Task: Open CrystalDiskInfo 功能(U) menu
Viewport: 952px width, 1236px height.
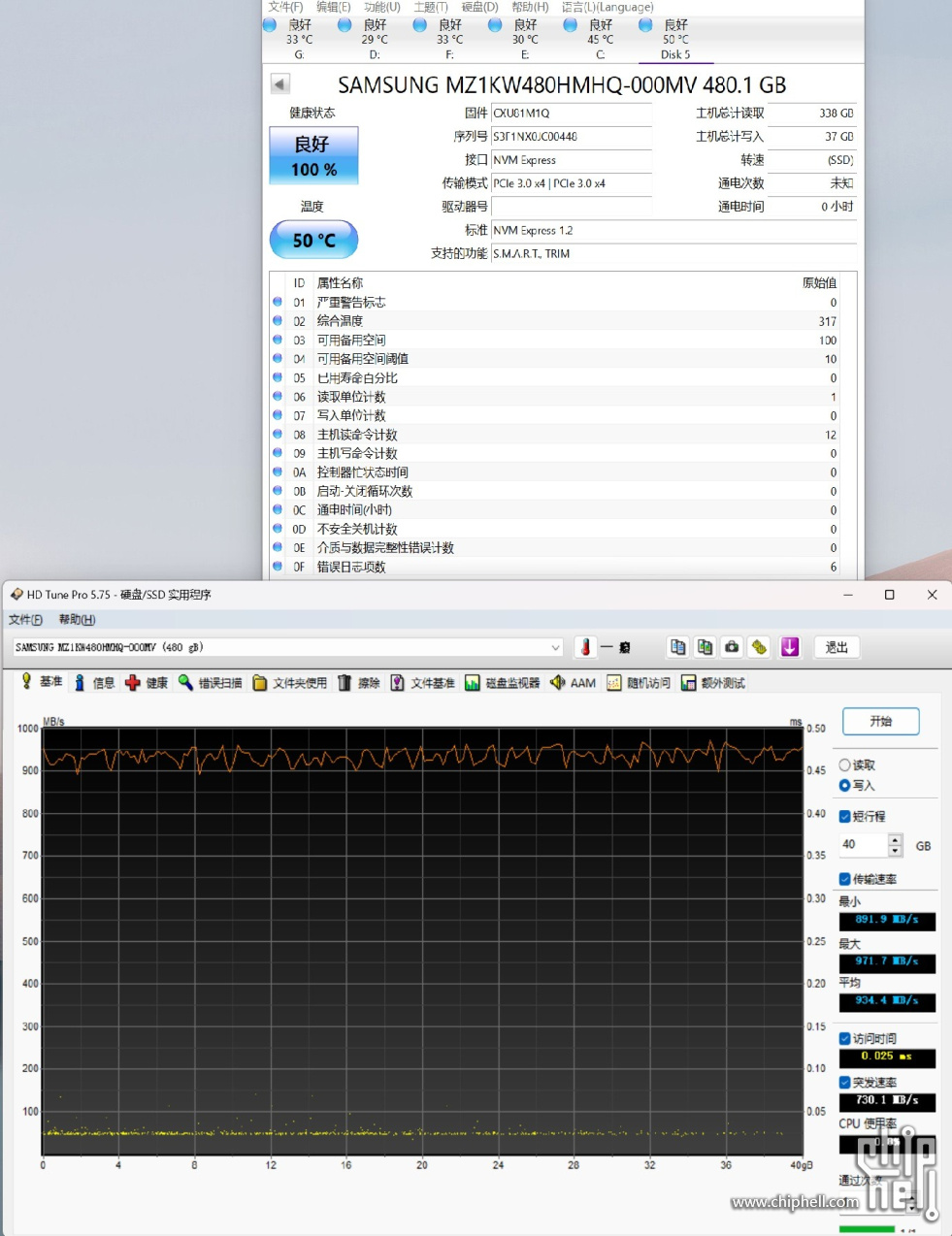Action: tap(381, 7)
